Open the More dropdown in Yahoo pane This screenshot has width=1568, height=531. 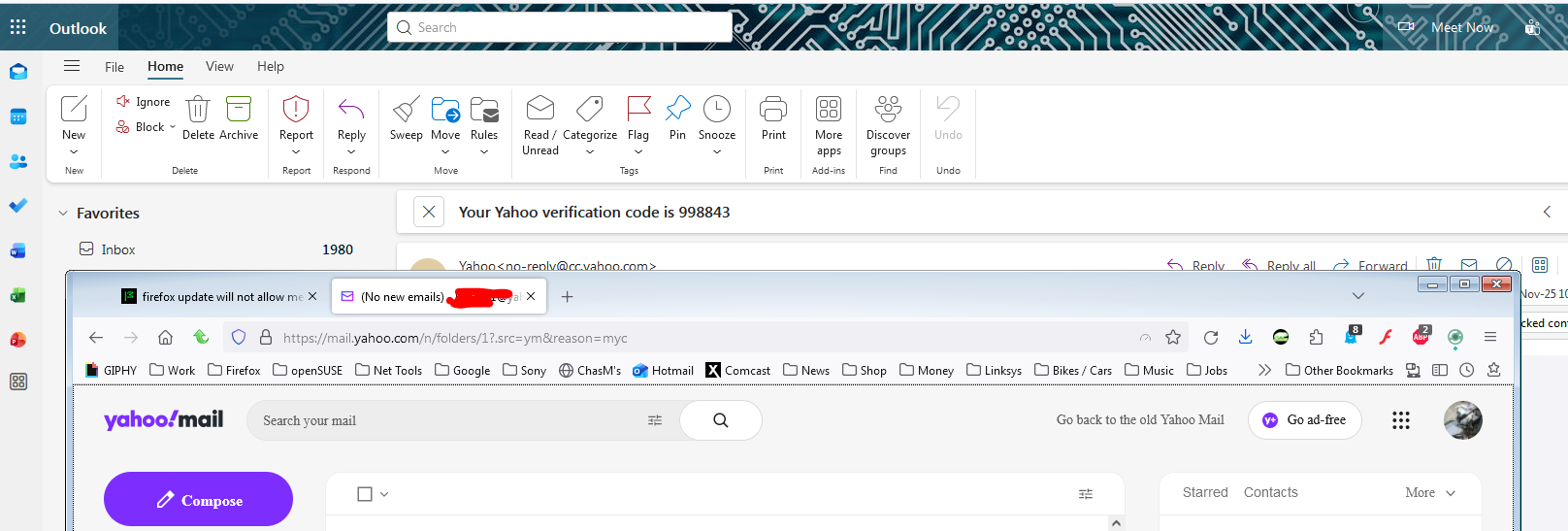click(1430, 493)
